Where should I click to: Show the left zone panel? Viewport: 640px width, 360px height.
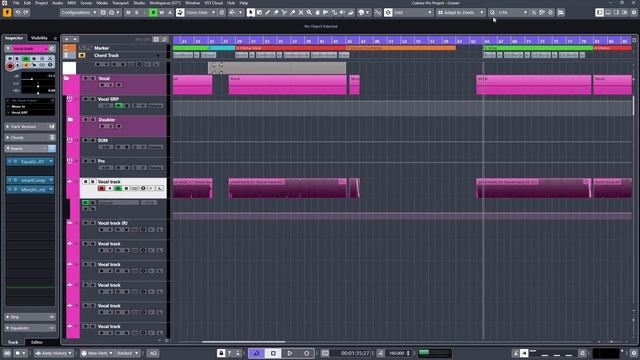[x=600, y=13]
